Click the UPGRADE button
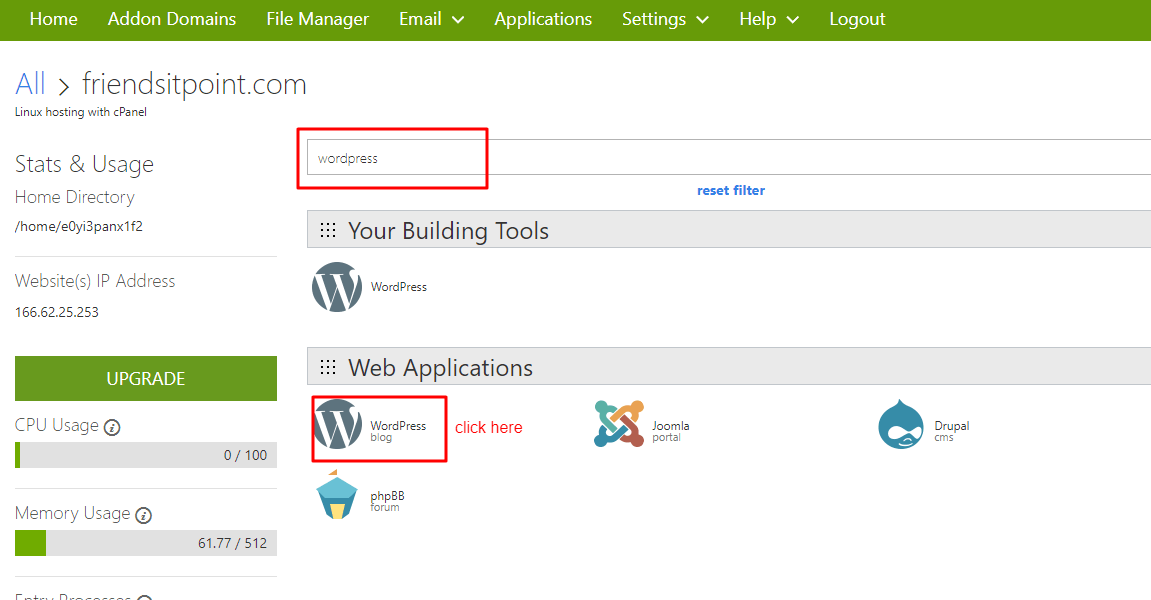 pyautogui.click(x=146, y=378)
